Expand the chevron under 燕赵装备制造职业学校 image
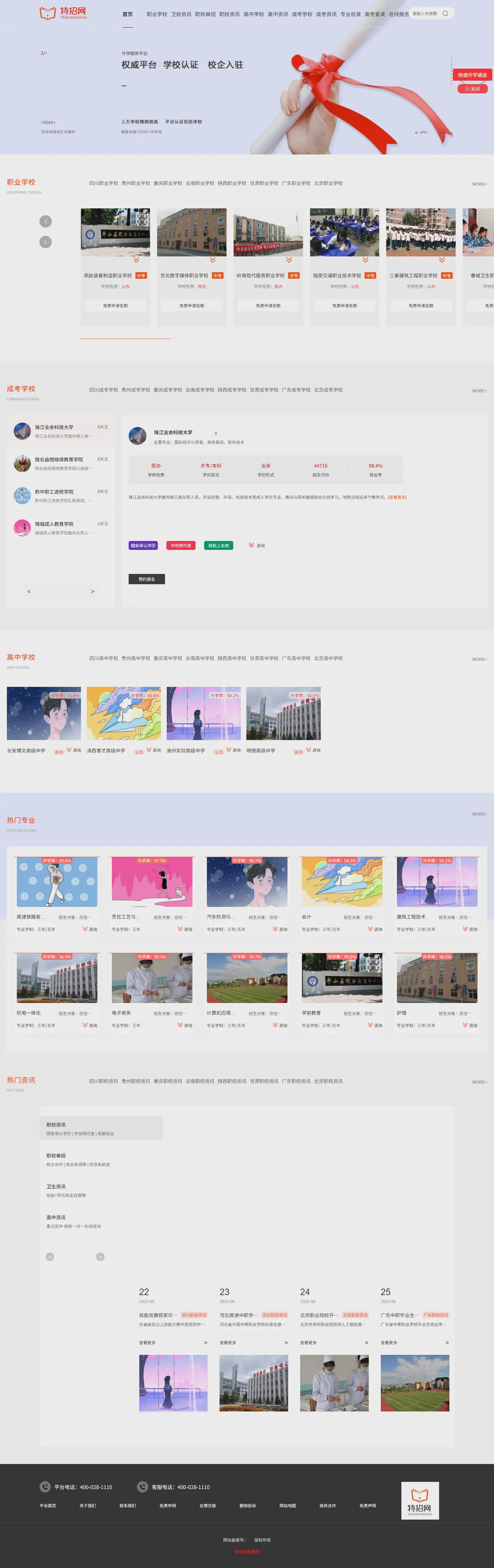Viewport: 494px width, 1568px height. tap(136, 260)
